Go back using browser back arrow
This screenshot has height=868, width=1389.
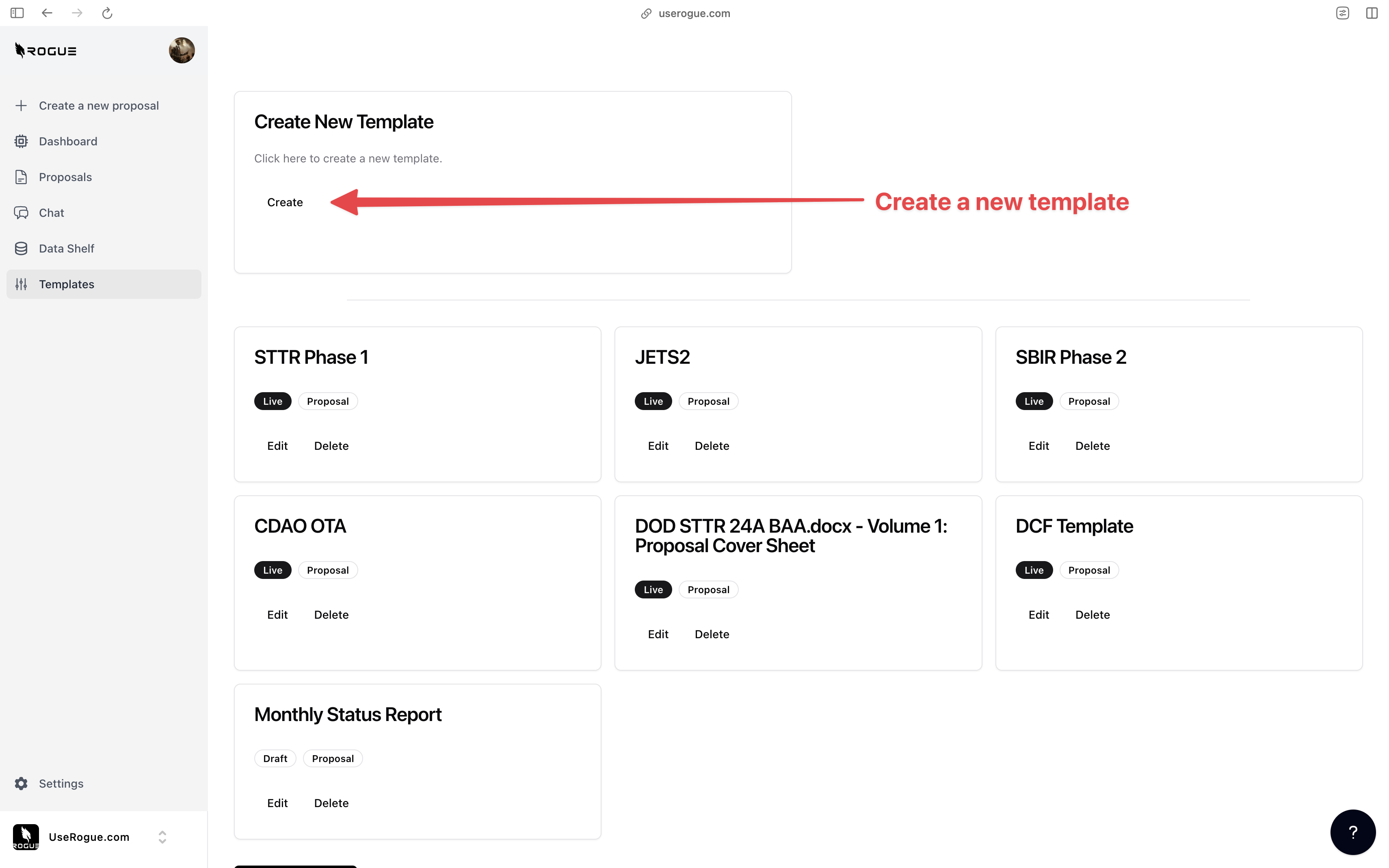[47, 13]
